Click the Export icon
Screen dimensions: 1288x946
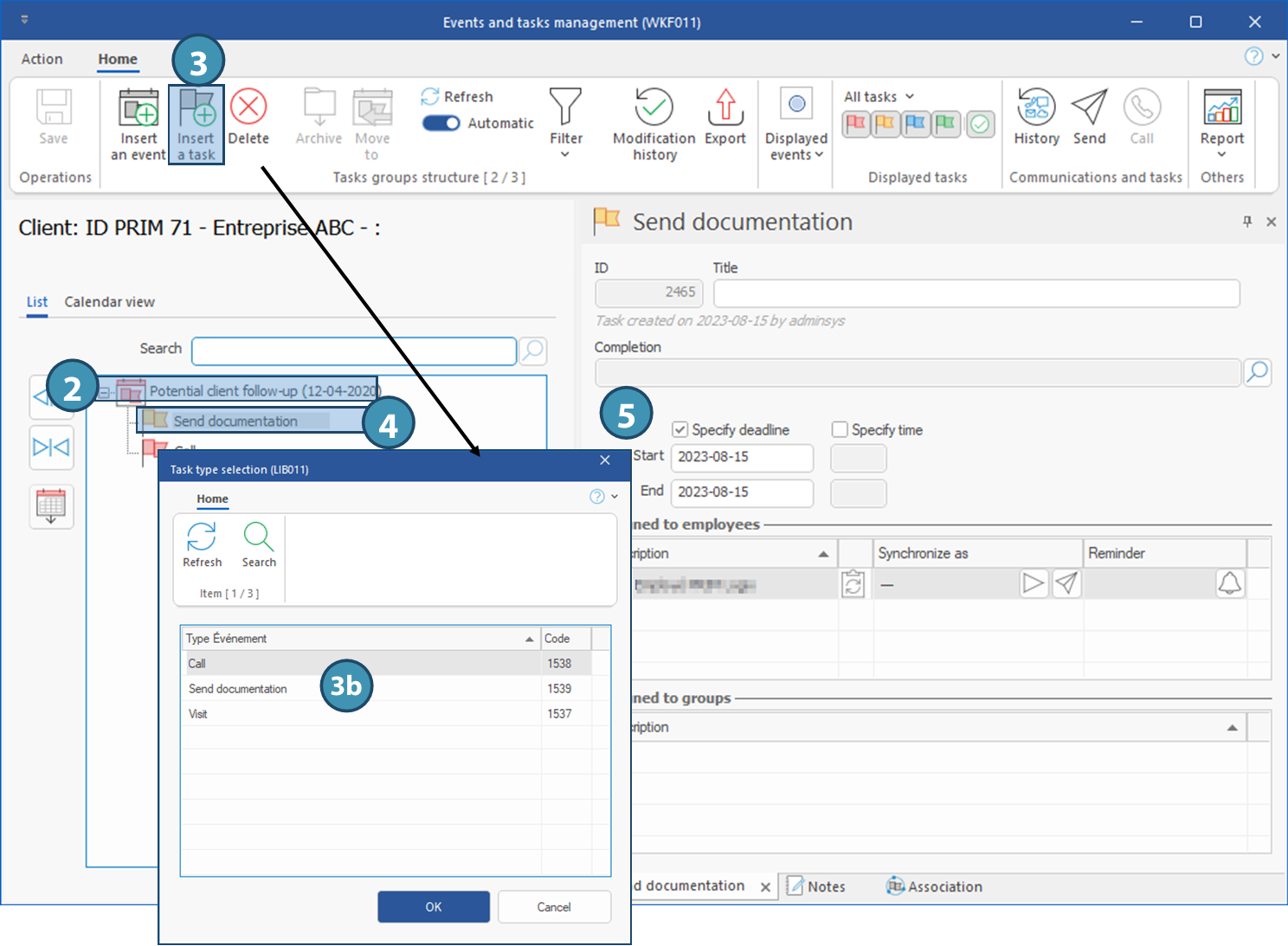(724, 108)
